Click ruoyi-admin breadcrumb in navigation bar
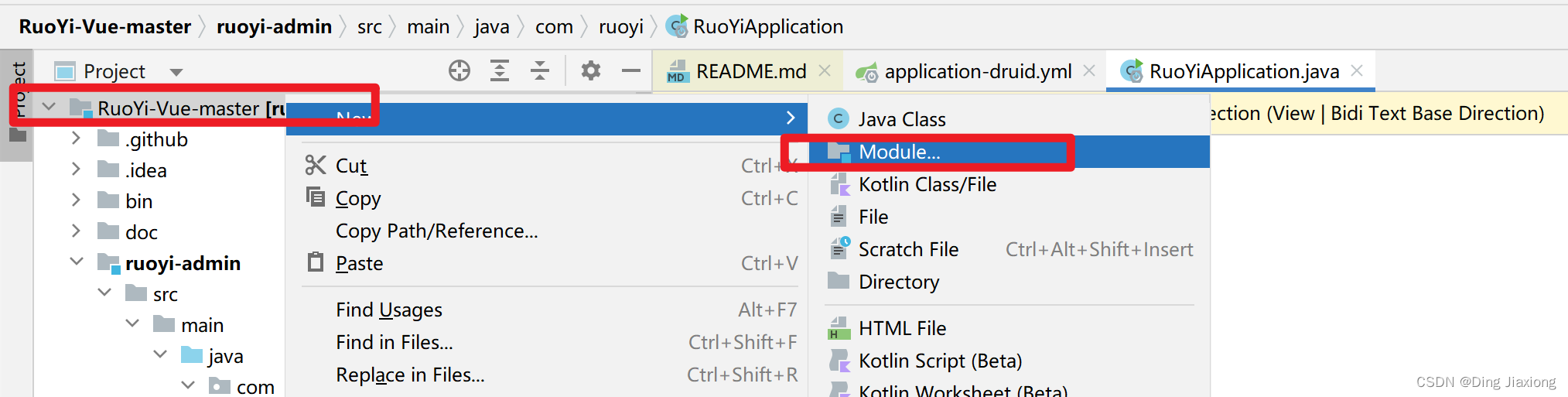1568x397 pixels. click(x=274, y=26)
